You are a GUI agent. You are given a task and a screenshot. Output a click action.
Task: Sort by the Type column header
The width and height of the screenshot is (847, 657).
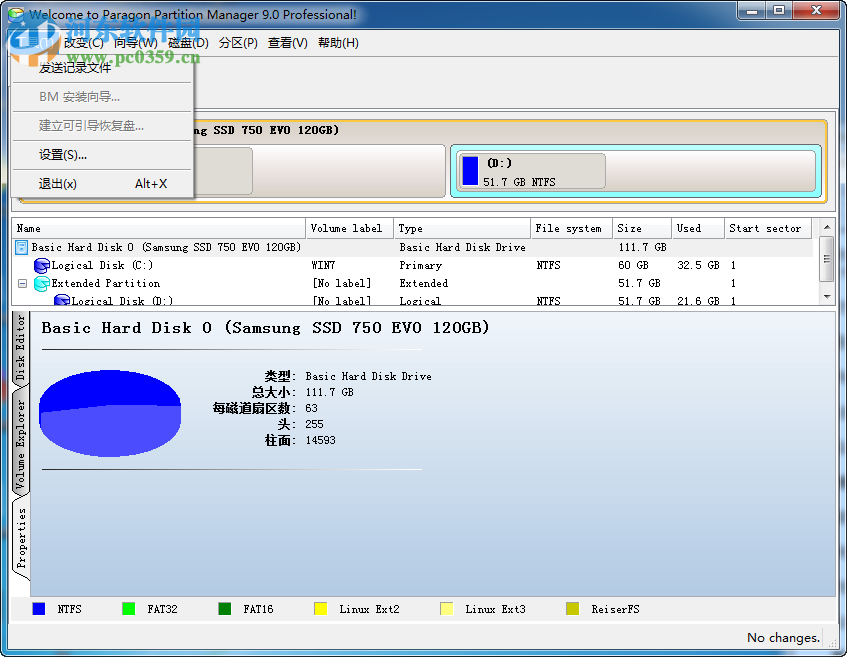[462, 229]
